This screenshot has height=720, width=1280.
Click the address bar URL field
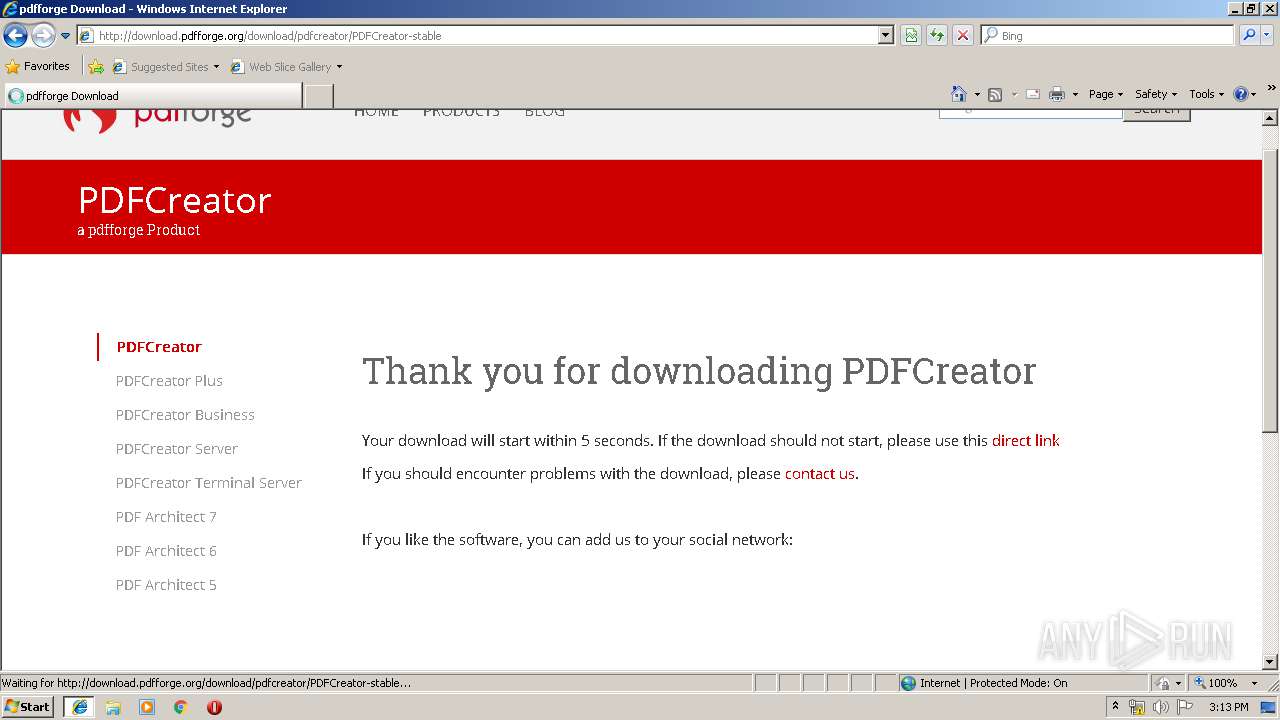pyautogui.click(x=478, y=35)
